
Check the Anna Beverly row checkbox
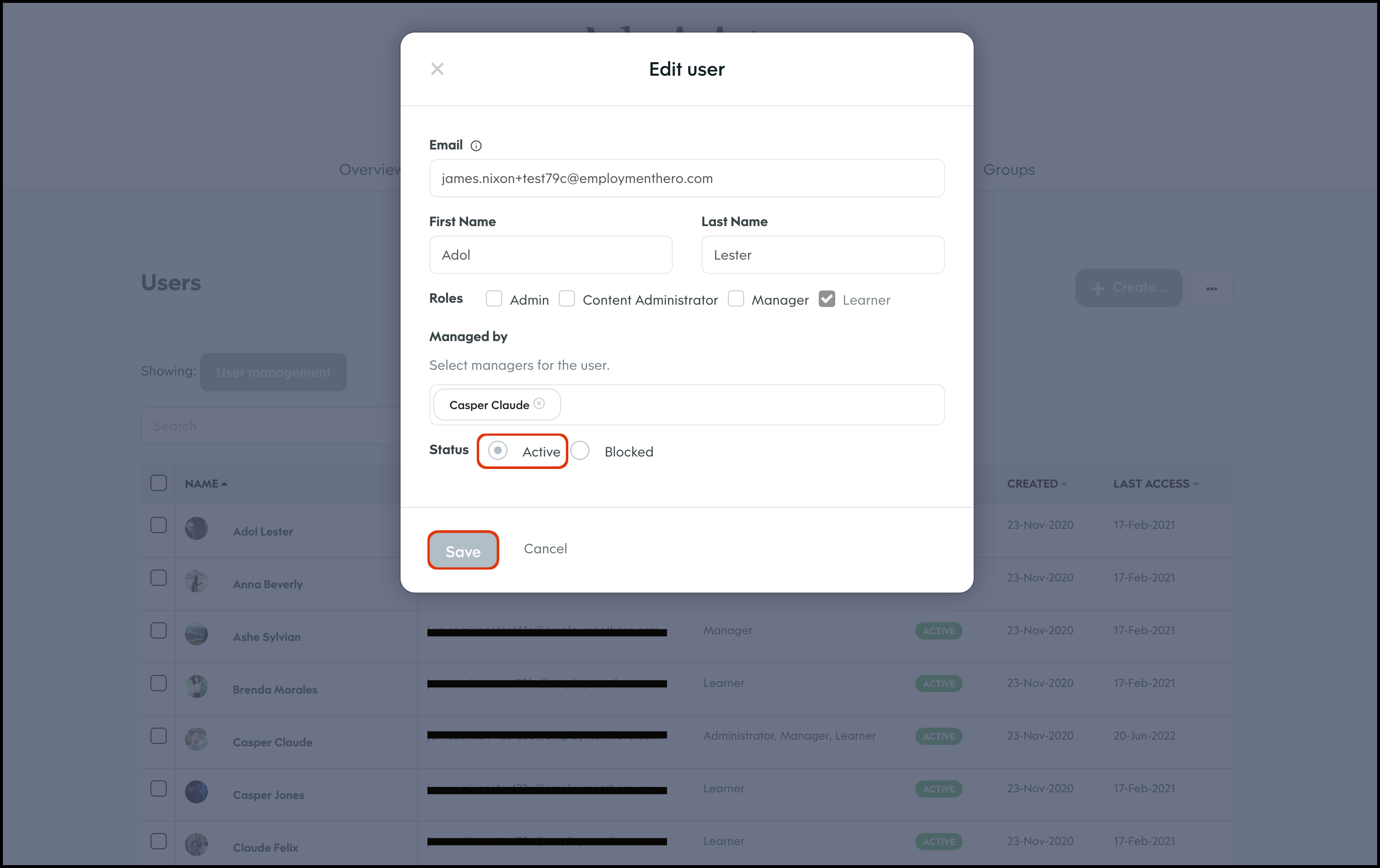pyautogui.click(x=158, y=578)
